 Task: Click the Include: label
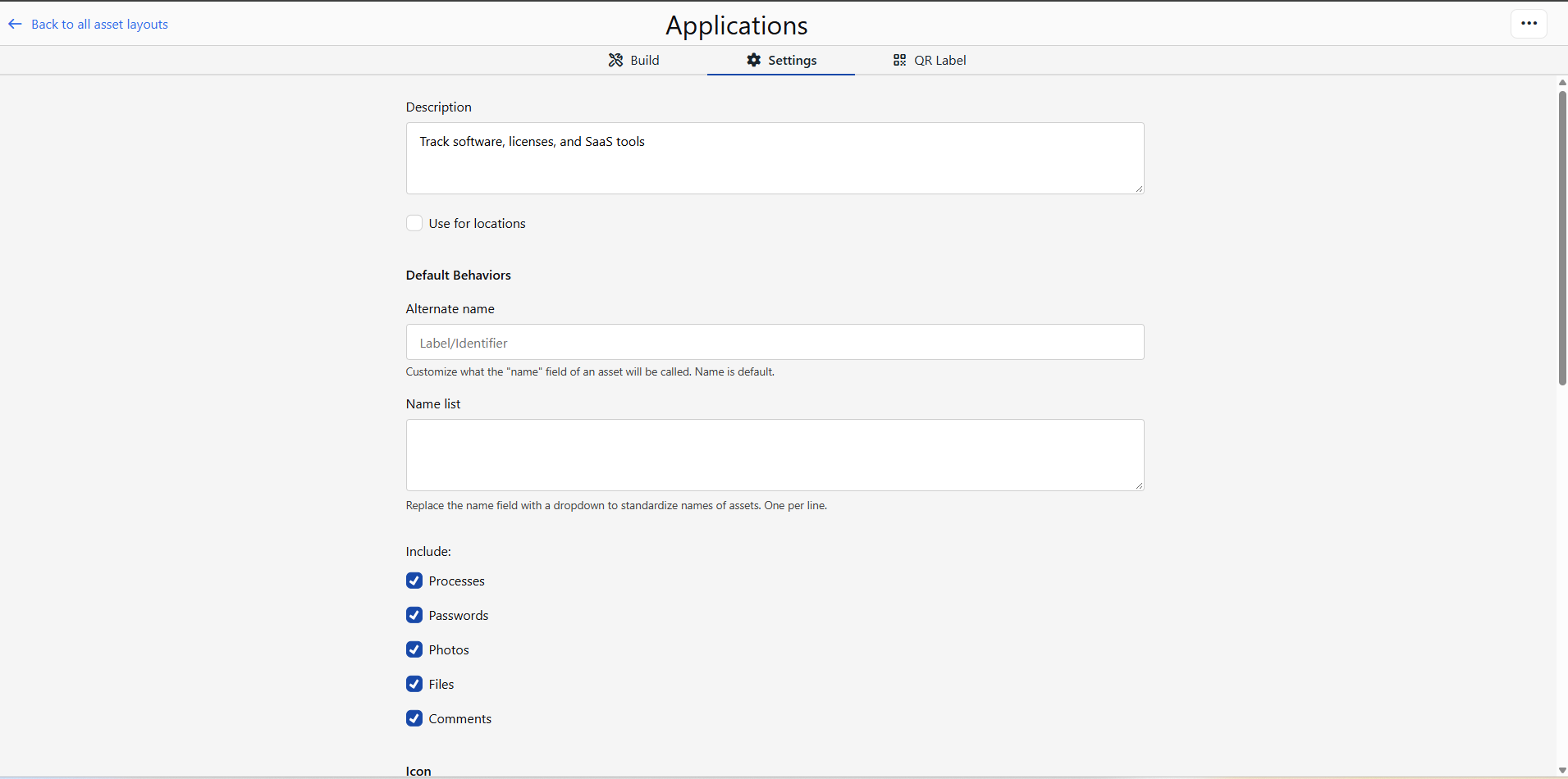[x=428, y=551]
